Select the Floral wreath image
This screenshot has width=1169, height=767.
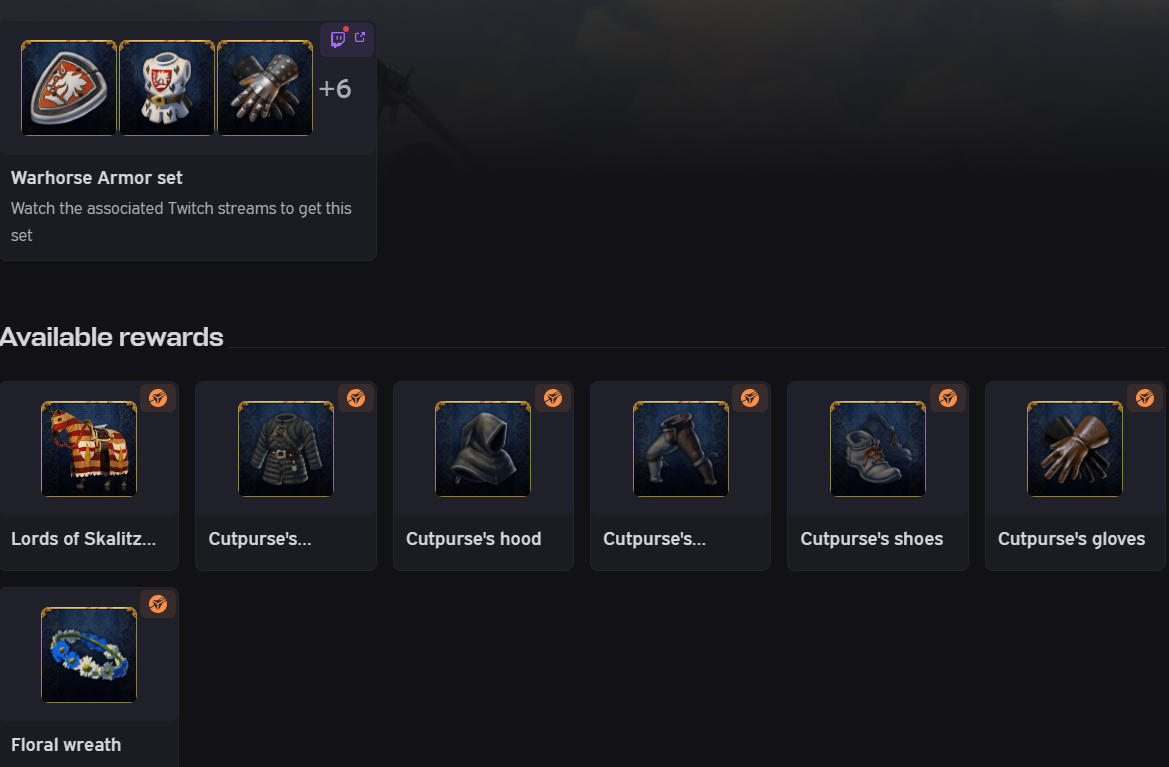coord(89,655)
